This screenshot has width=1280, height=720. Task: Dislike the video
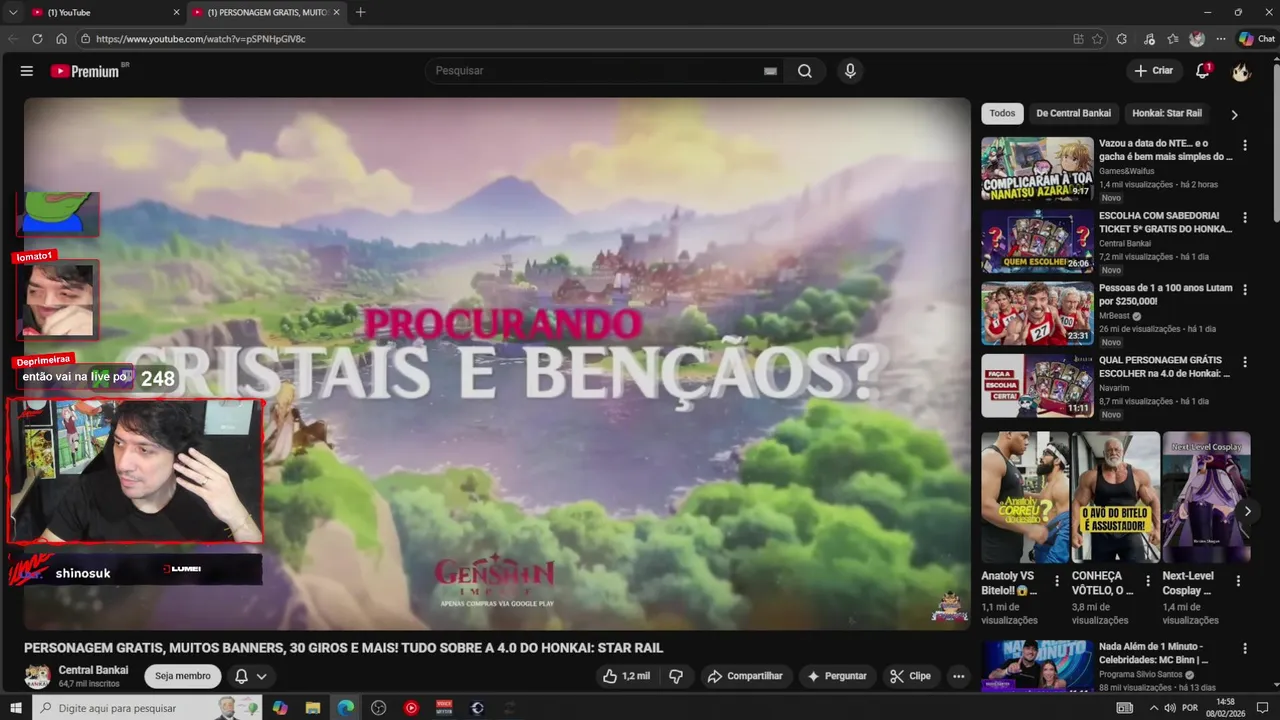coord(676,676)
